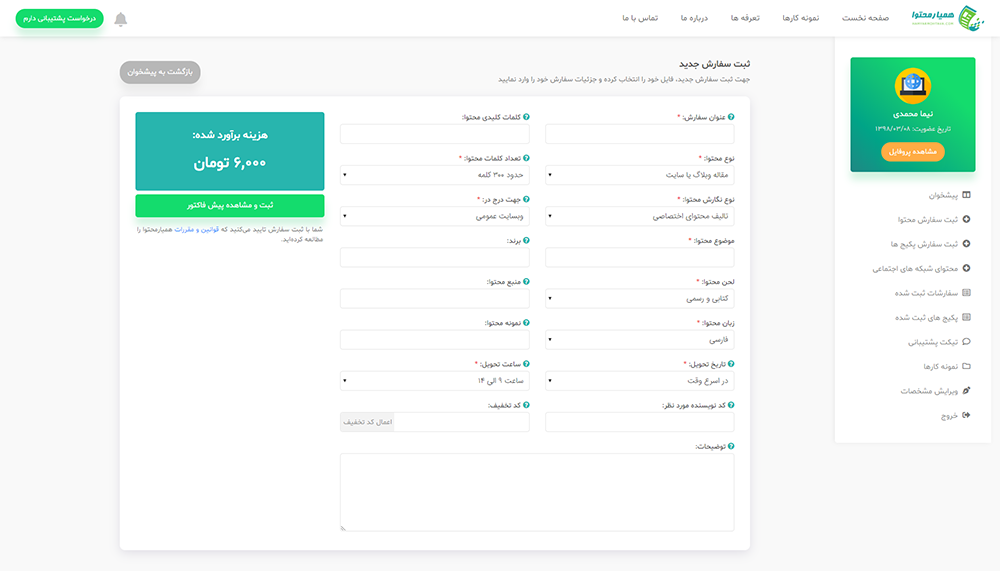
Task: Open the جهت درج در dropdown
Action: (x=434, y=216)
